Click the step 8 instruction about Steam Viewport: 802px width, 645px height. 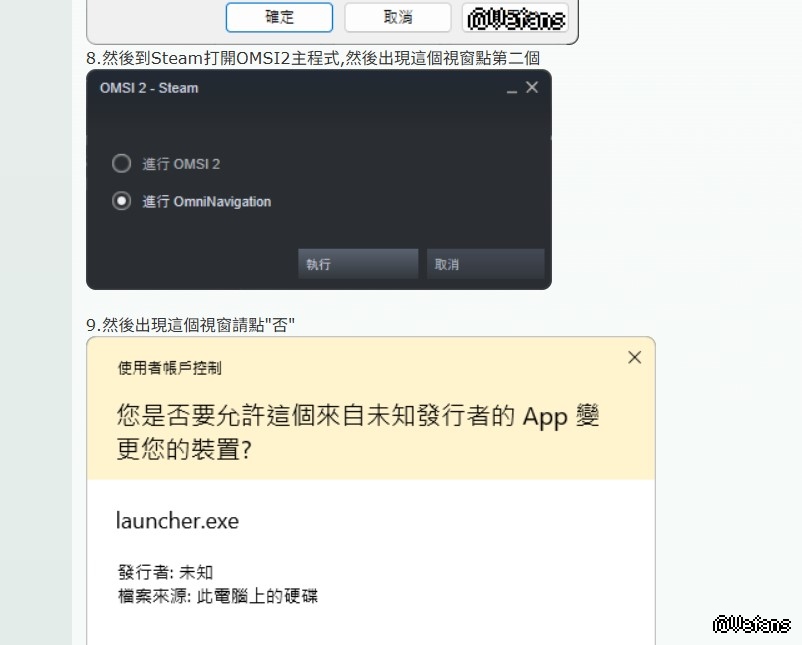pyautogui.click(x=313, y=58)
